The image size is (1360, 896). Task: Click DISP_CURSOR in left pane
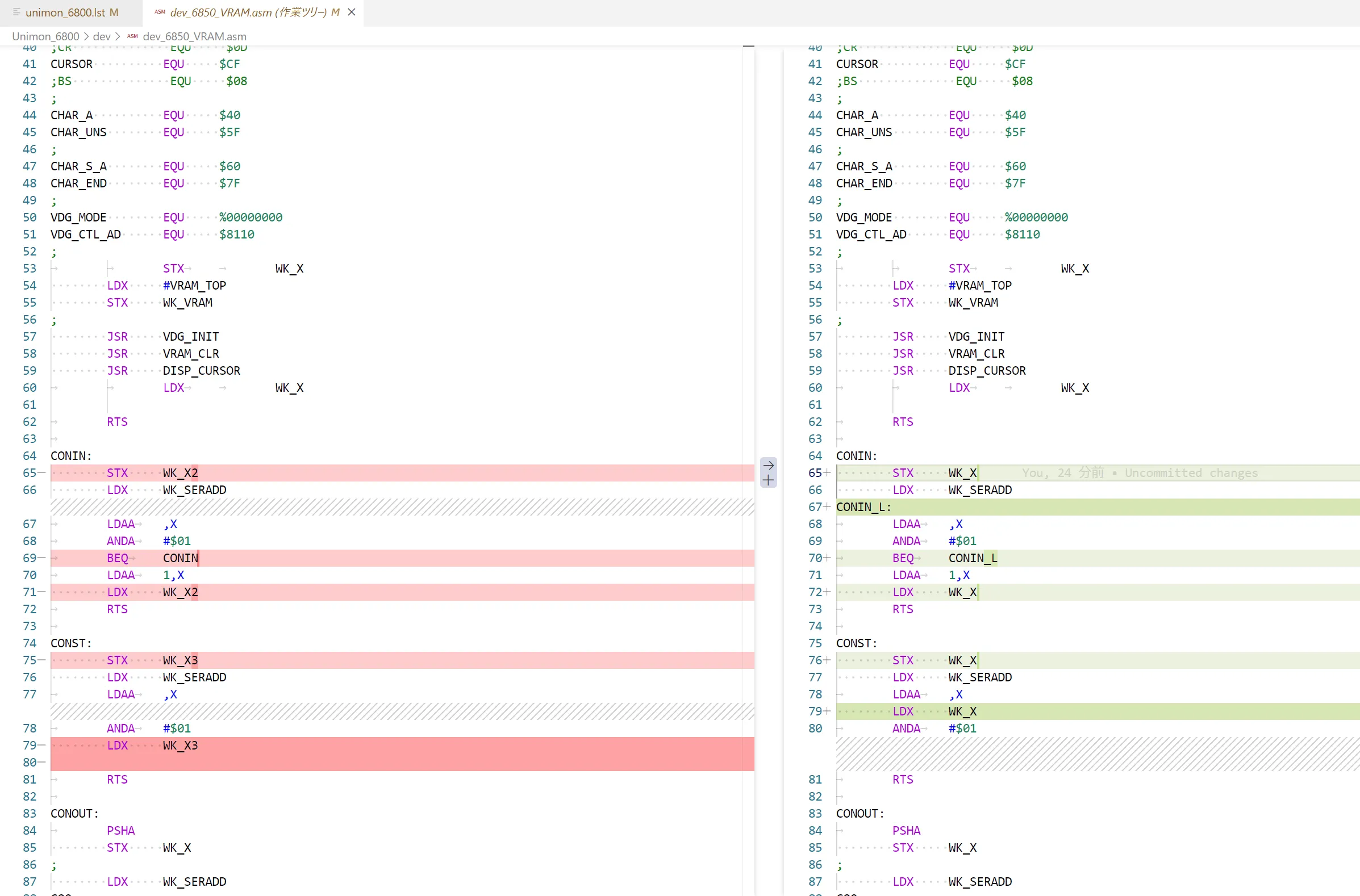[x=201, y=371]
